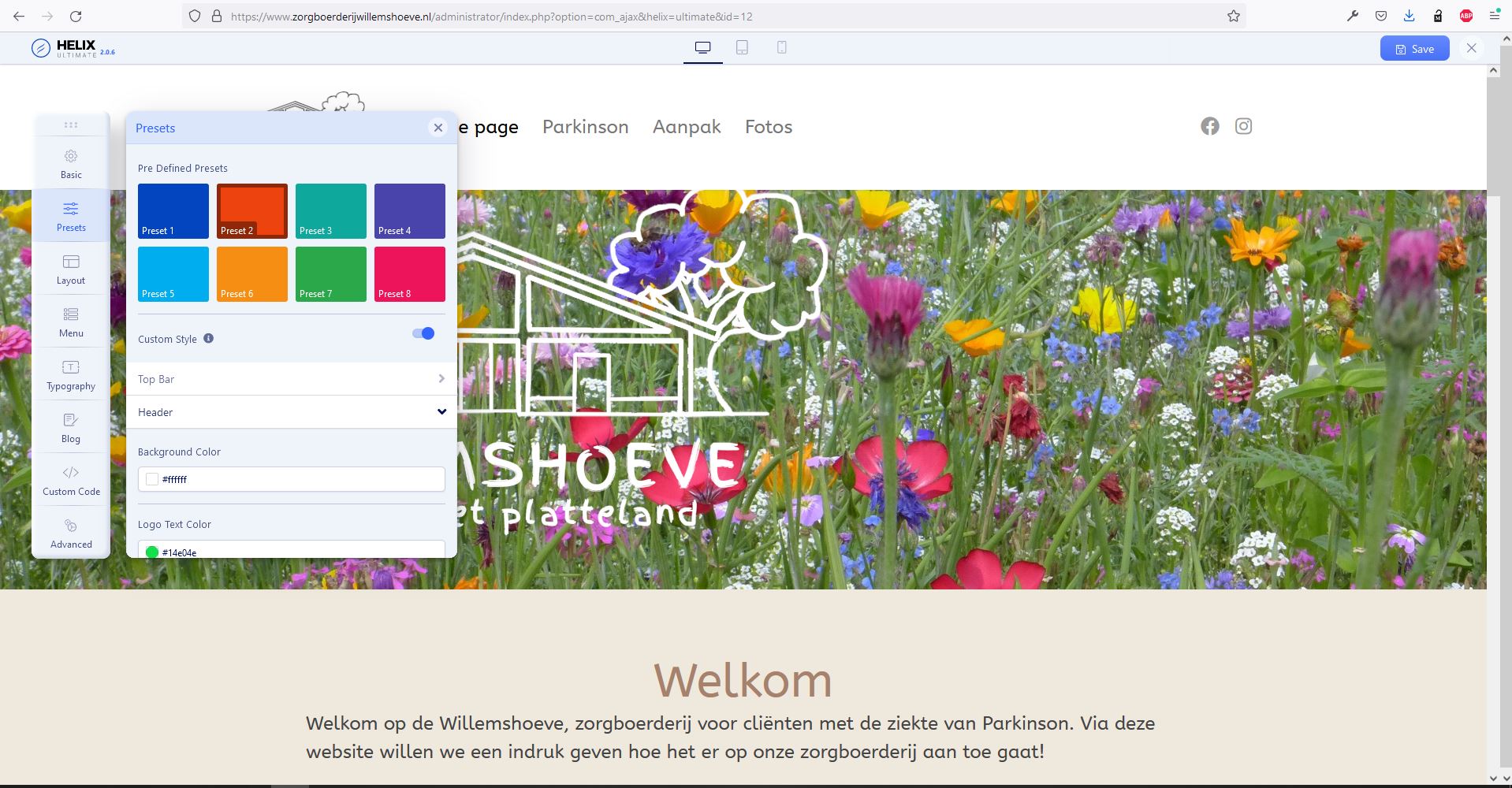Open the Parkinson menu item
The width and height of the screenshot is (1512, 788).
(585, 127)
